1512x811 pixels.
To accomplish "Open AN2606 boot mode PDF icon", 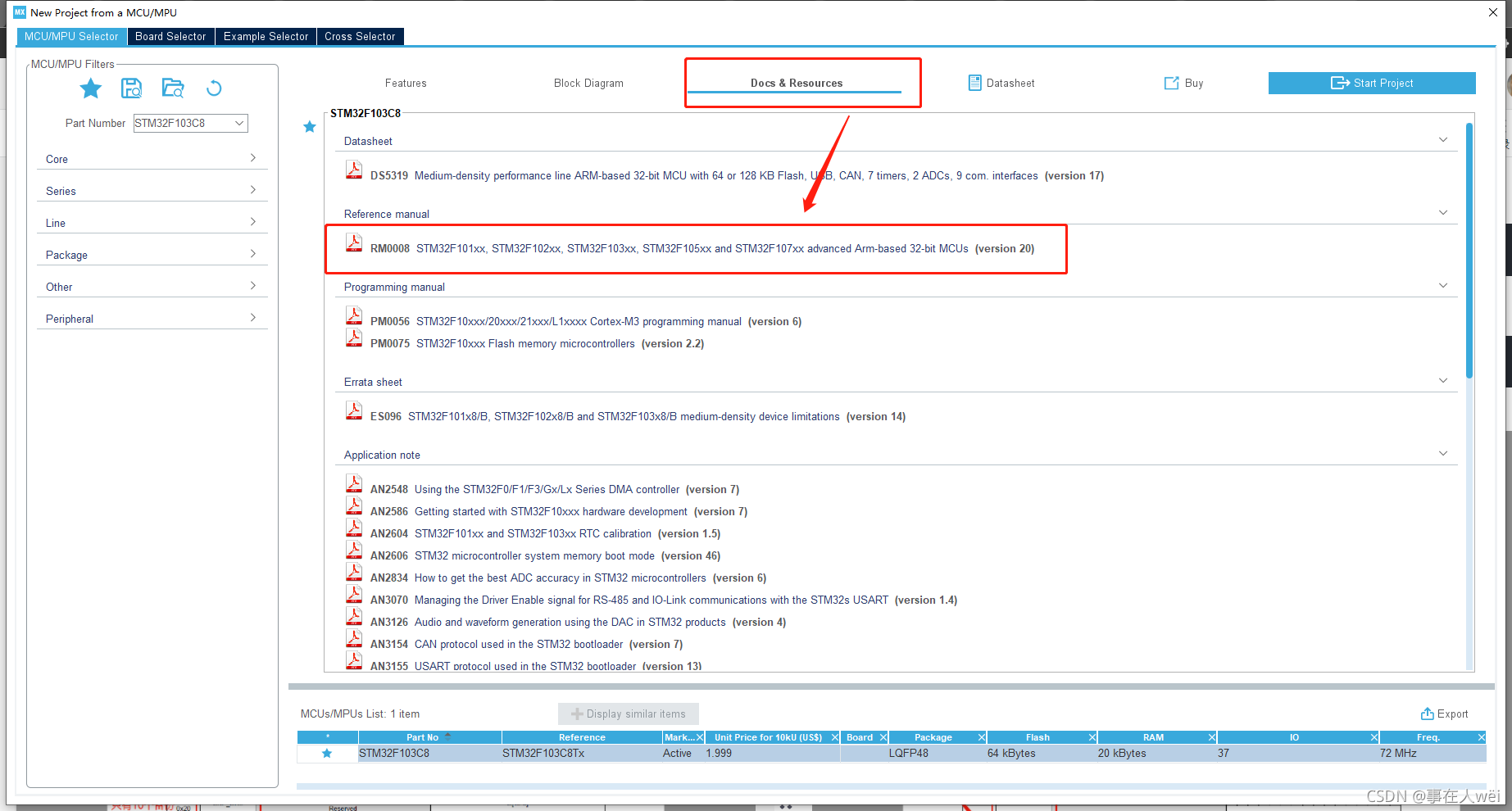I will tap(354, 550).
